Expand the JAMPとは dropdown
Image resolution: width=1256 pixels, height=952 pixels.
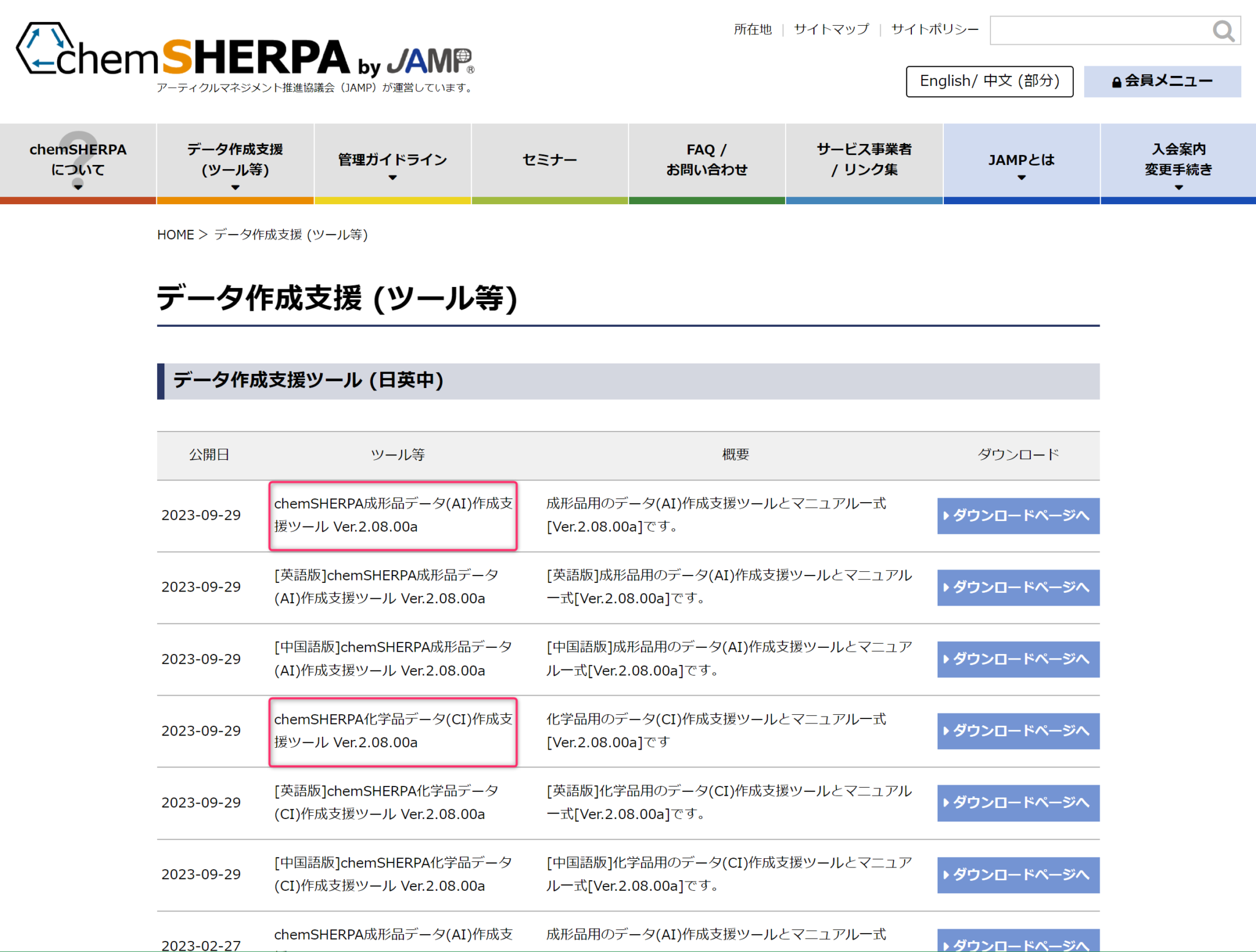1020,178
